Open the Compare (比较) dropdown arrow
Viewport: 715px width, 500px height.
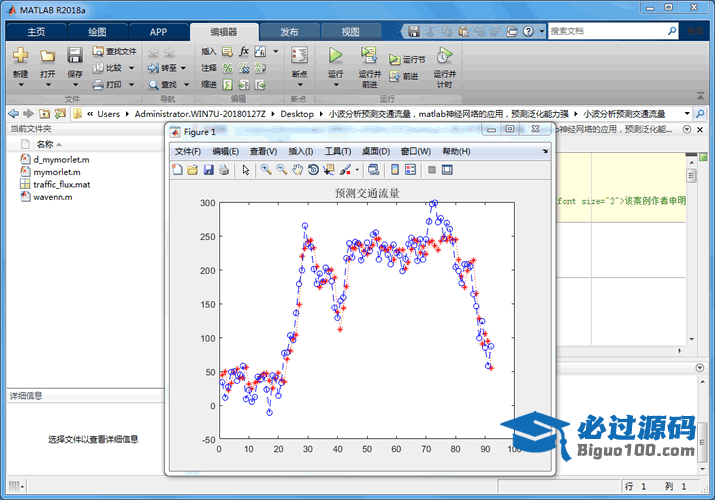131,68
